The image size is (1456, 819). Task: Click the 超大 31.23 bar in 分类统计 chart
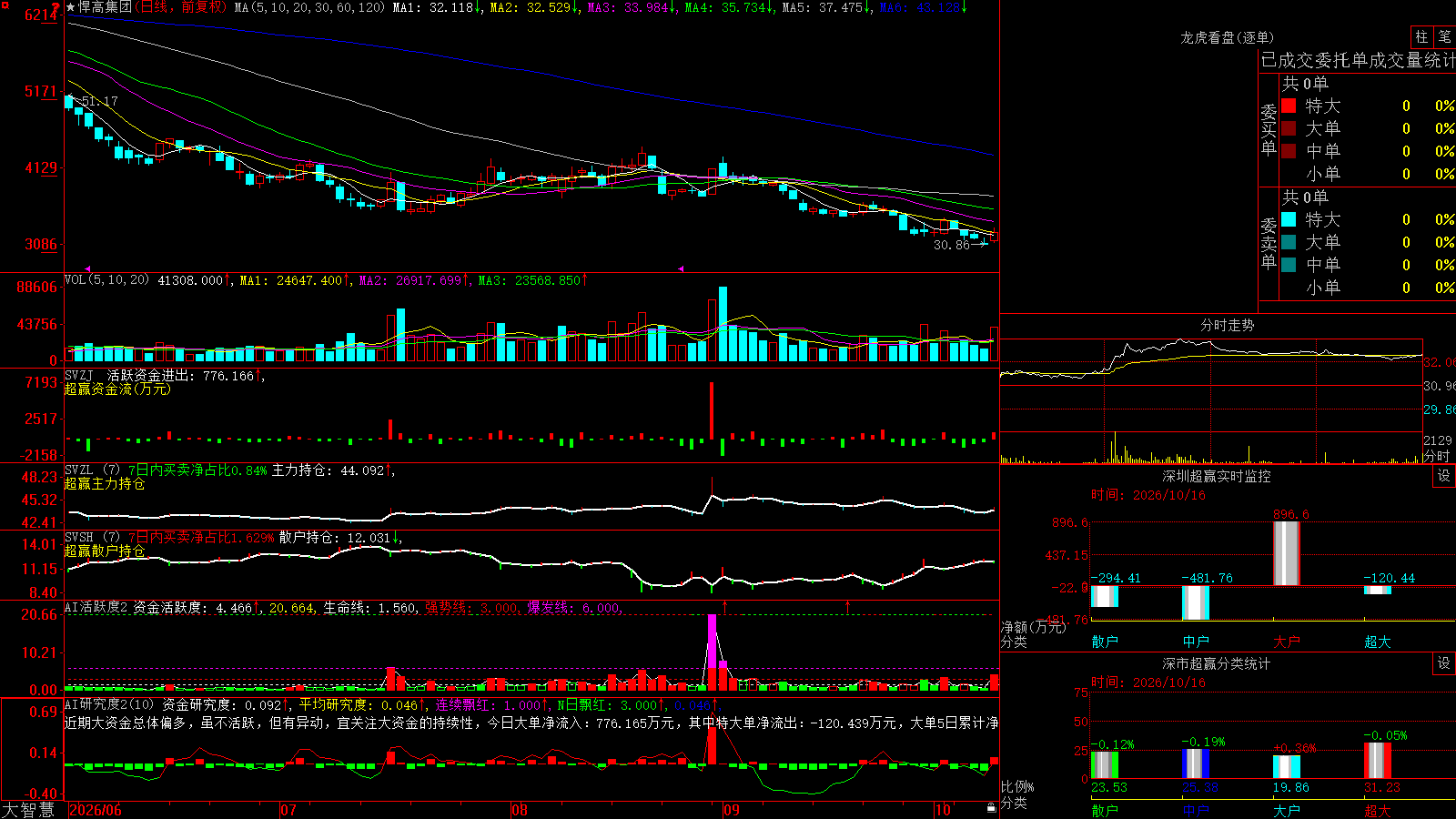click(x=1378, y=761)
